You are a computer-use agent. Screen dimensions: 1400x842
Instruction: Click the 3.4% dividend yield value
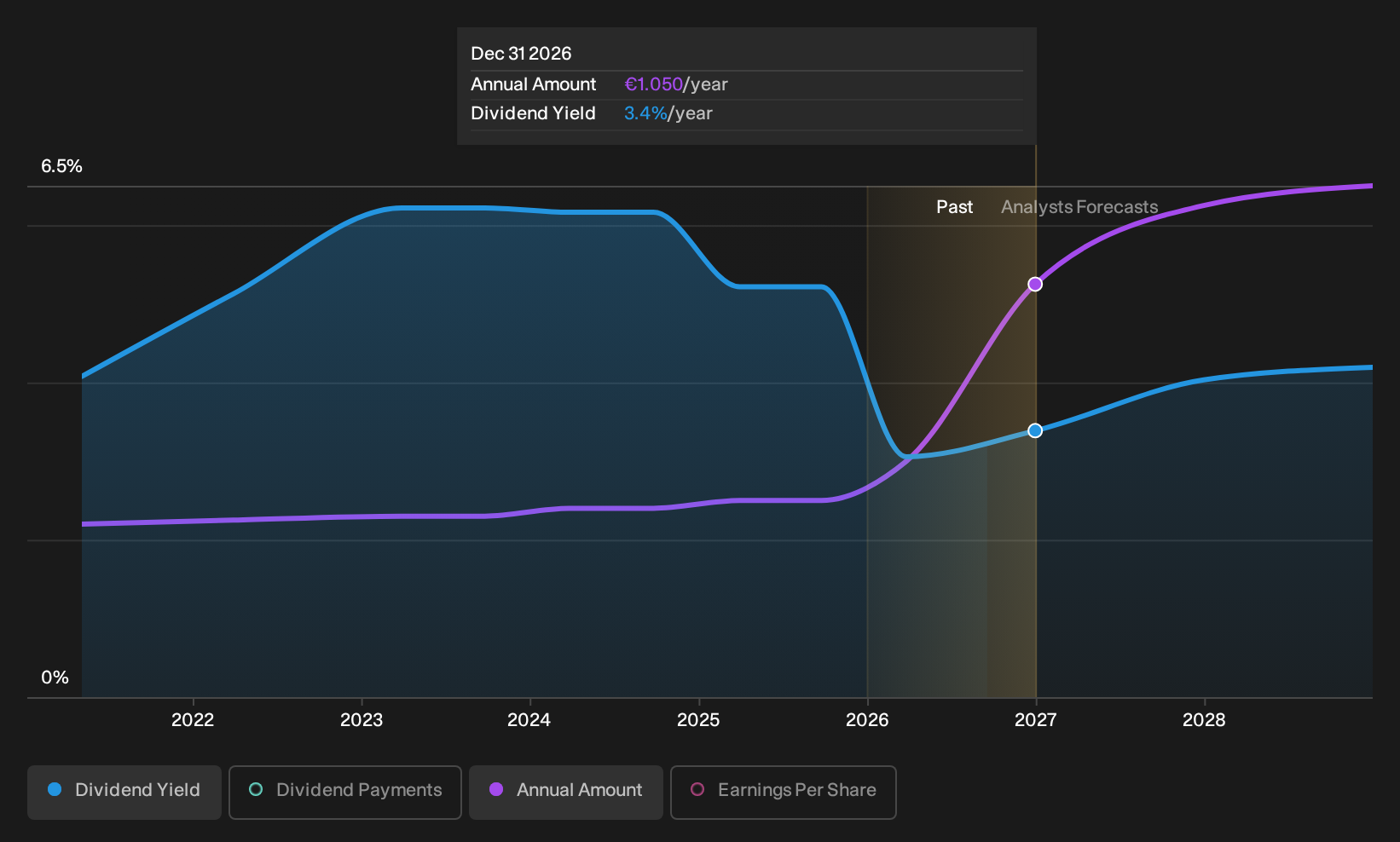pyautogui.click(x=645, y=113)
